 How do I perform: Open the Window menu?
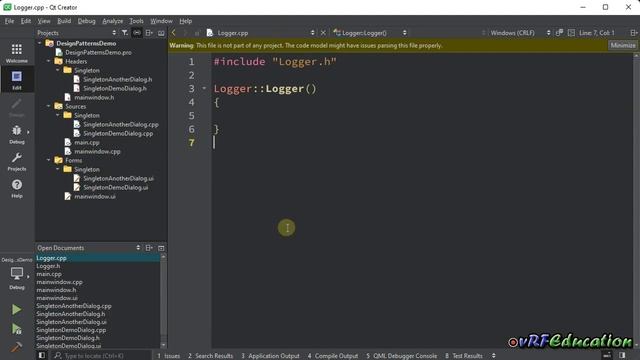pyautogui.click(x=161, y=21)
